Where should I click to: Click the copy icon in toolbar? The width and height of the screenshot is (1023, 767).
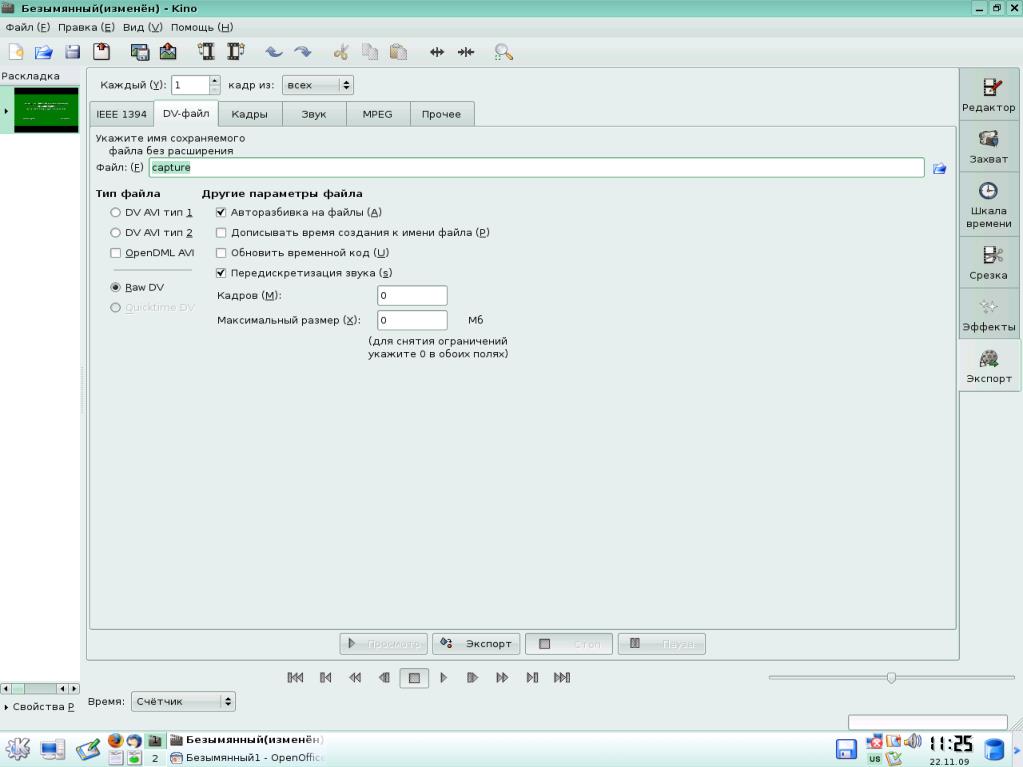[370, 52]
